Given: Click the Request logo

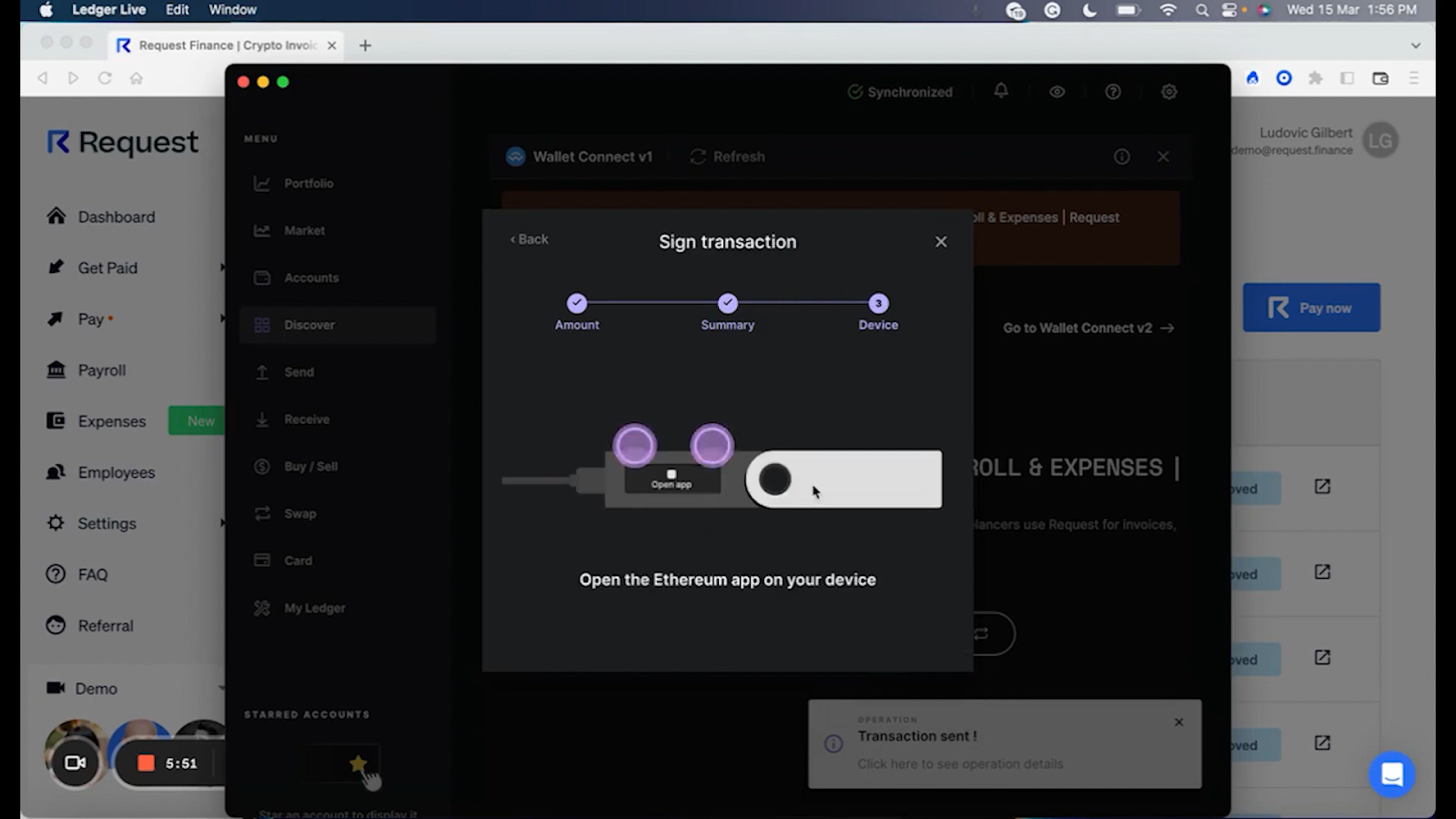Looking at the screenshot, I should coord(122,142).
